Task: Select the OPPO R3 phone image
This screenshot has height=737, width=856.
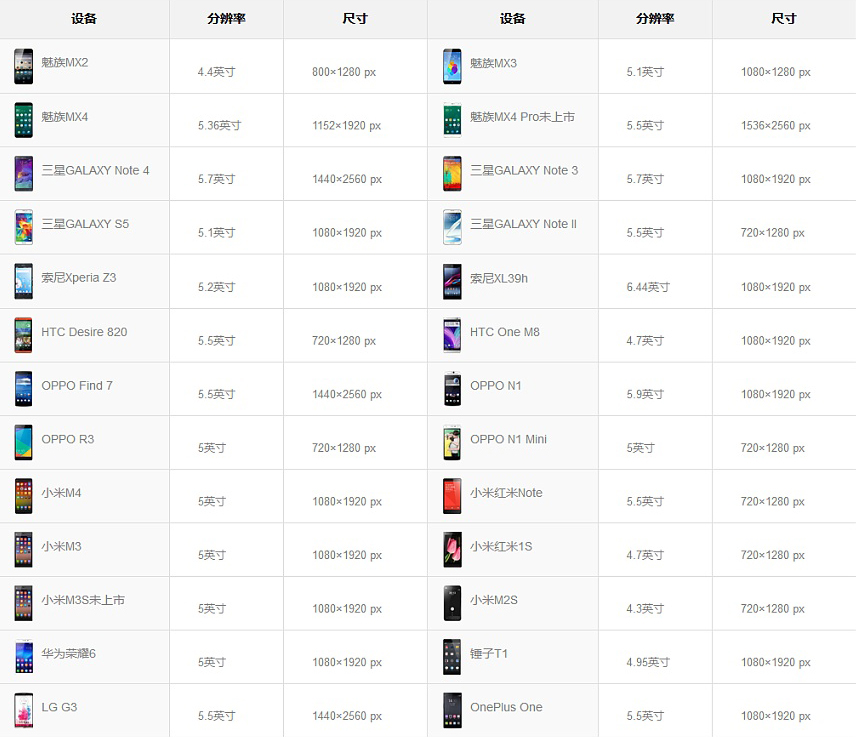Action: coord(23,442)
